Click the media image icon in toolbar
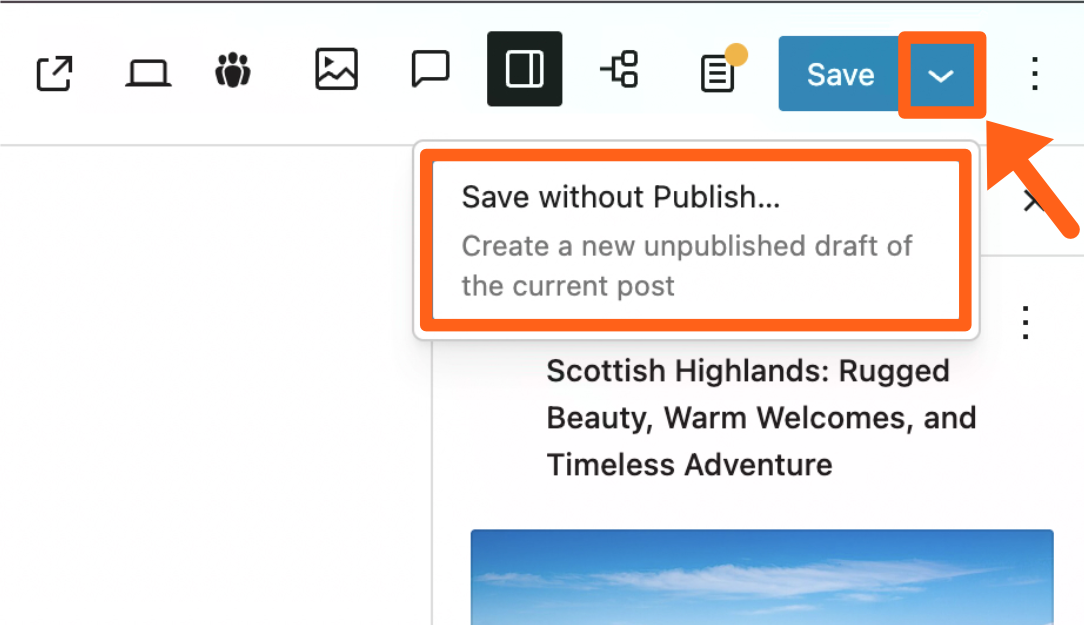The height and width of the screenshot is (625, 1084). (x=336, y=70)
